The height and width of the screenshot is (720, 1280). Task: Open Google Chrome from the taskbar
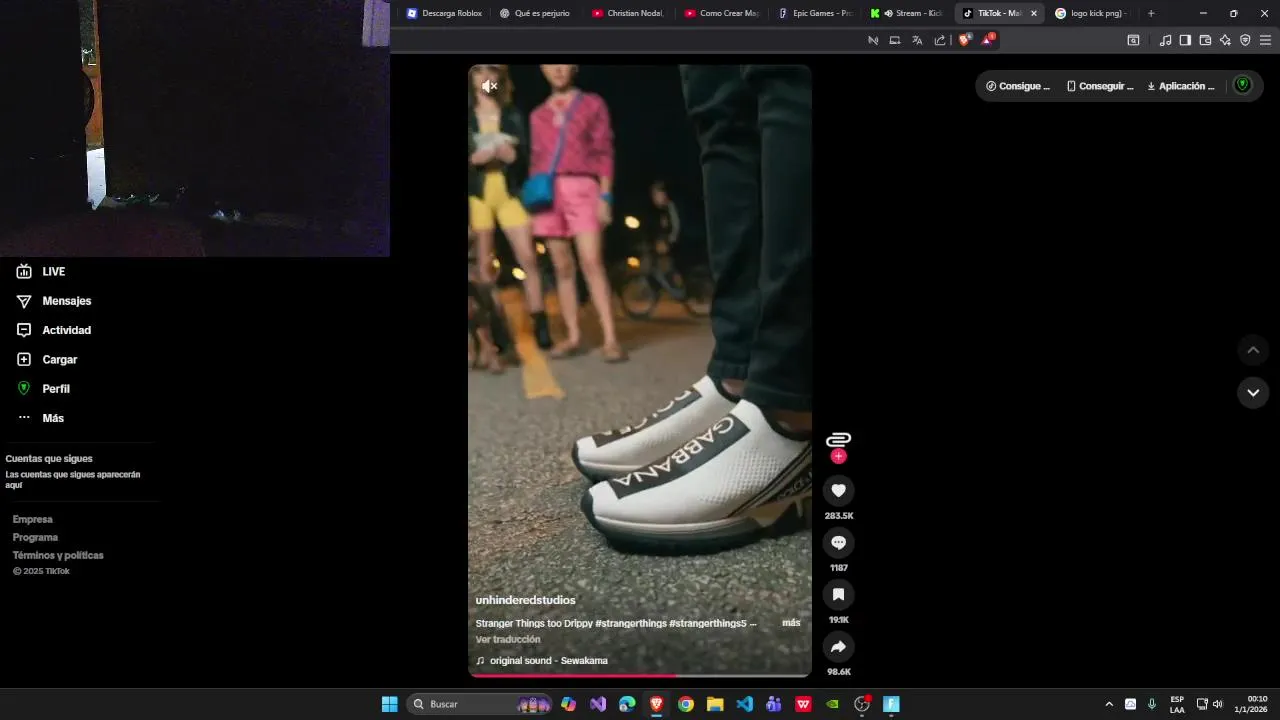tap(685, 704)
